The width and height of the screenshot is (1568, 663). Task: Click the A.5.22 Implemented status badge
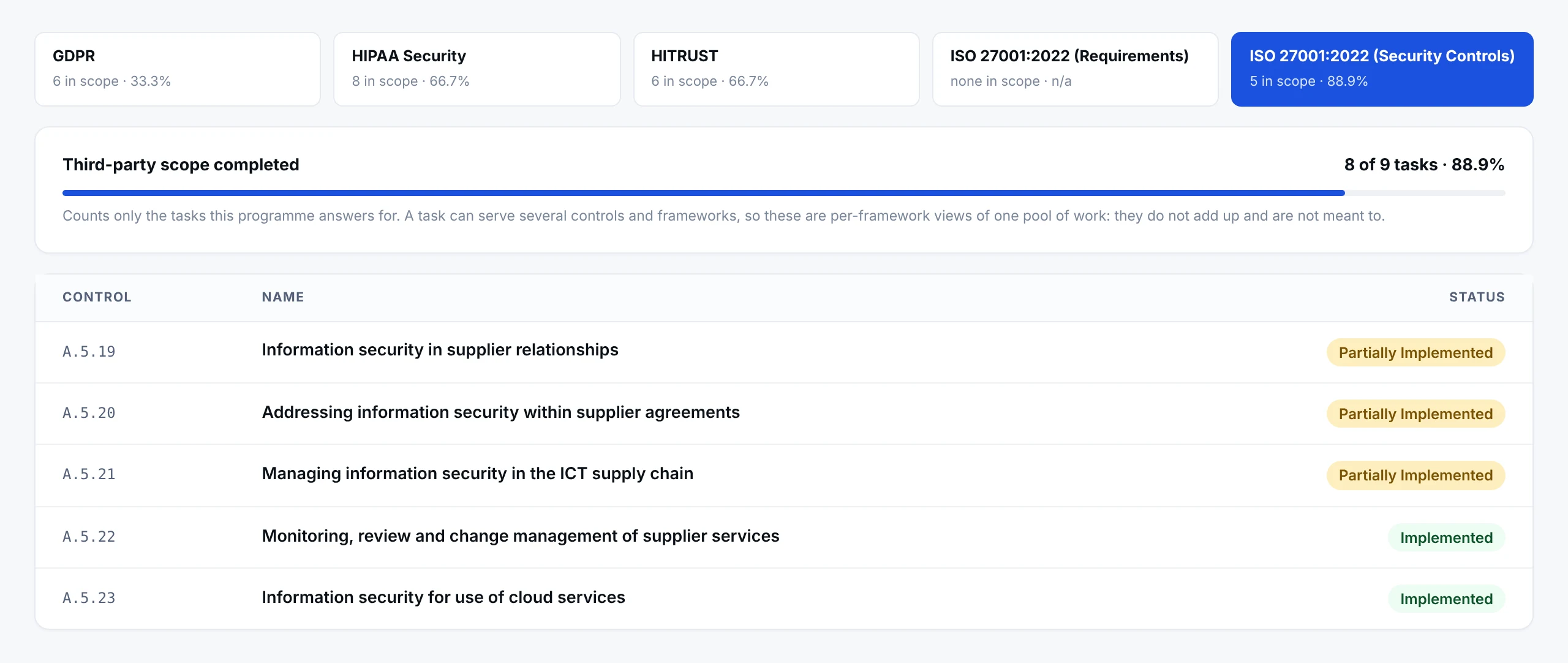(x=1446, y=537)
